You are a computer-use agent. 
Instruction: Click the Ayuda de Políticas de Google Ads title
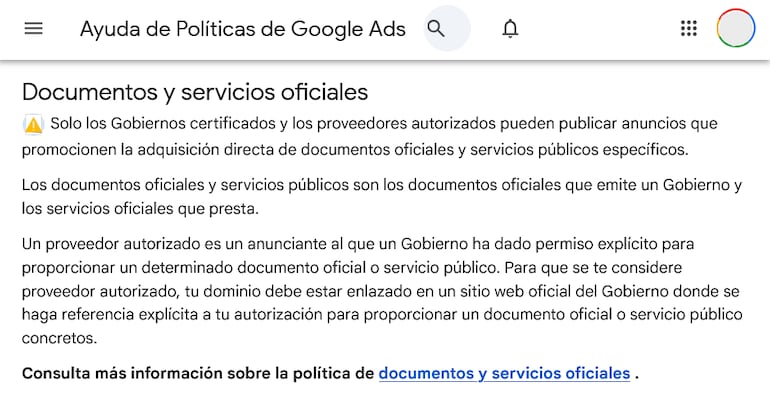243,29
